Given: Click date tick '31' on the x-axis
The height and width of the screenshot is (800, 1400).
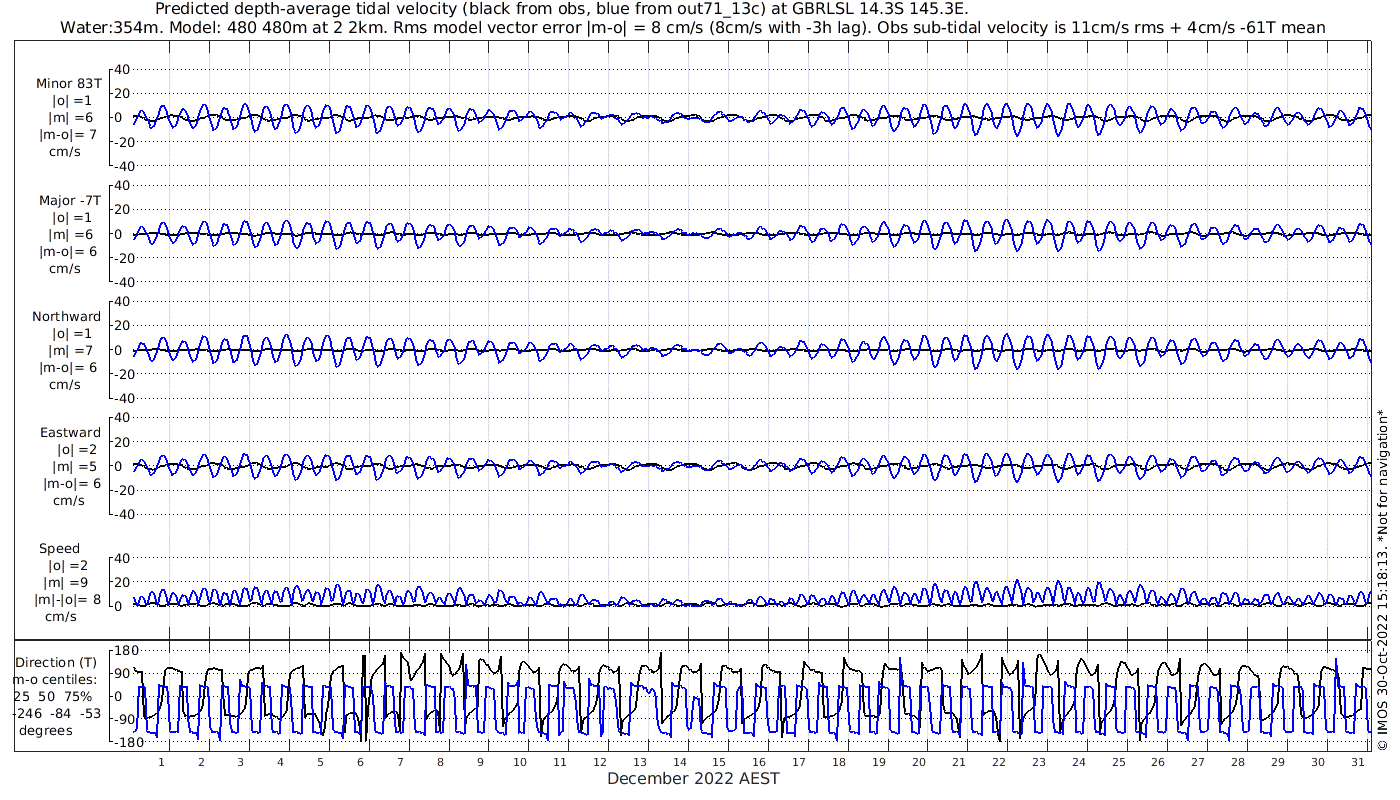Looking at the screenshot, I should (x=1358, y=762).
